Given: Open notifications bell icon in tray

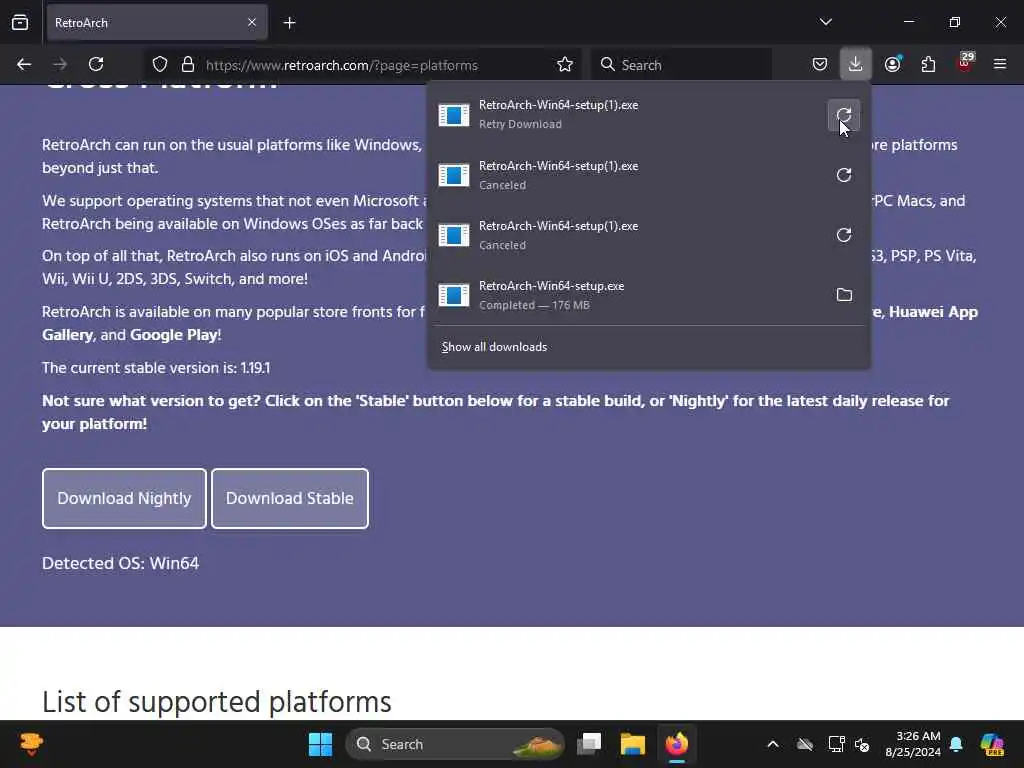Looking at the screenshot, I should [x=956, y=744].
